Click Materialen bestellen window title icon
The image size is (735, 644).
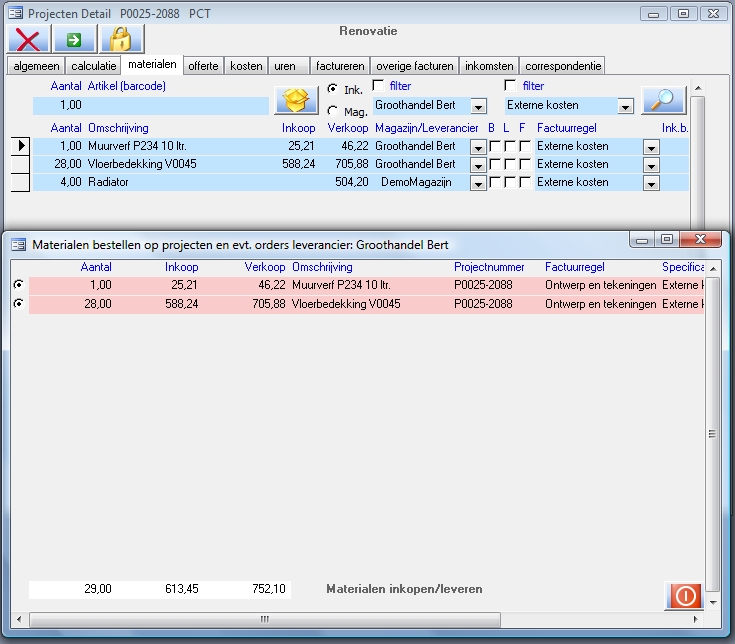(x=18, y=245)
